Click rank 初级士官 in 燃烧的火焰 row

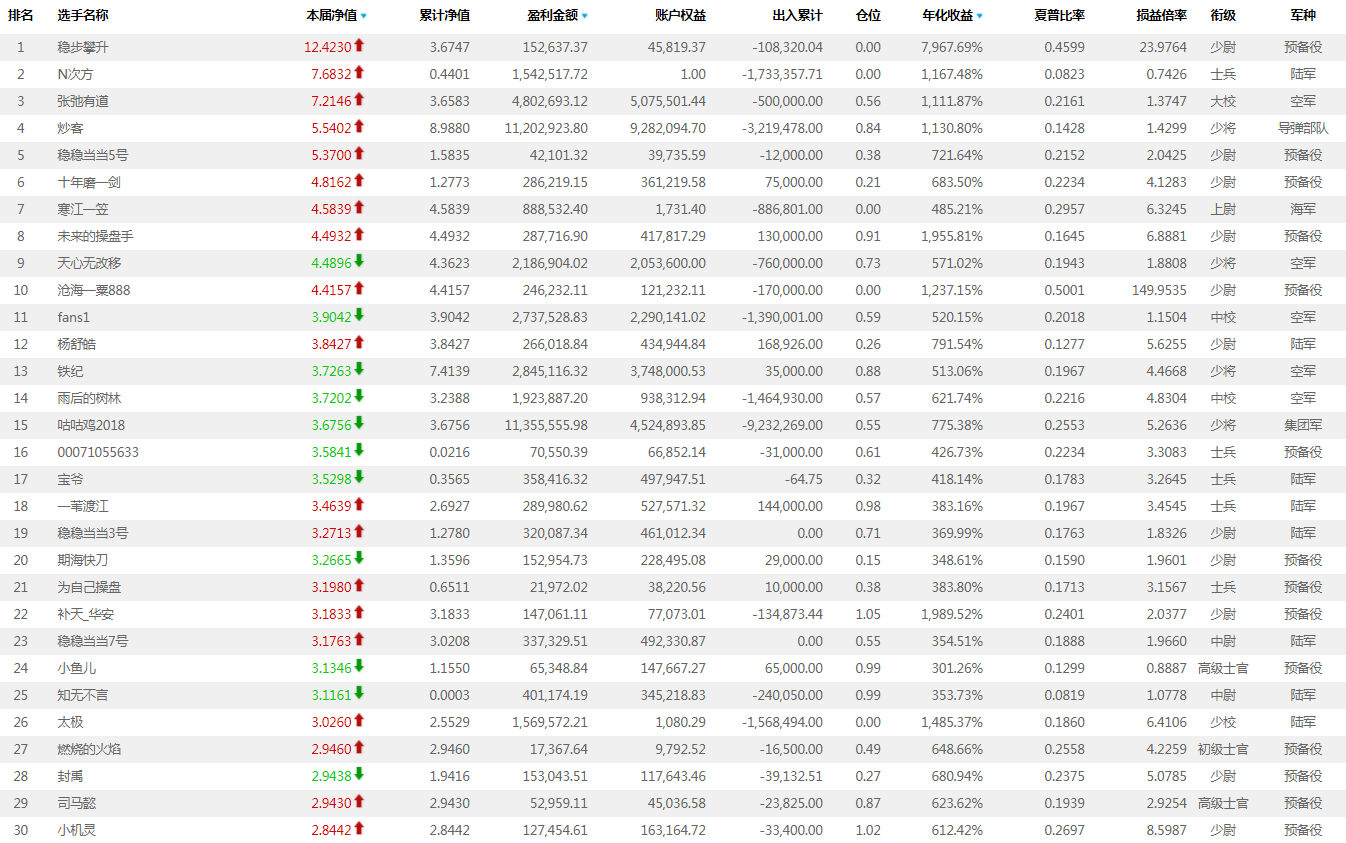click(1223, 749)
